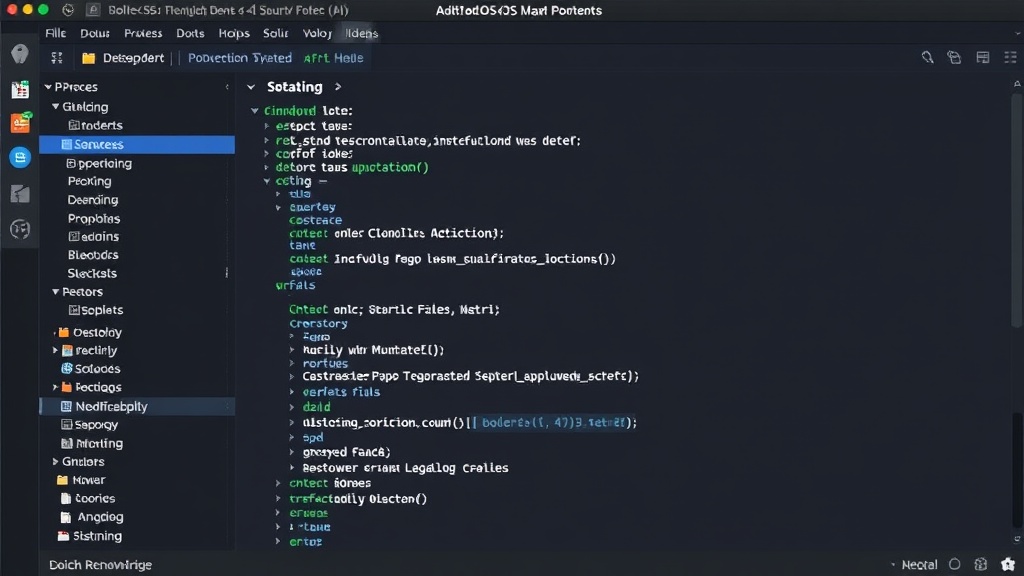Click the document icon in the title bar

click(x=93, y=10)
